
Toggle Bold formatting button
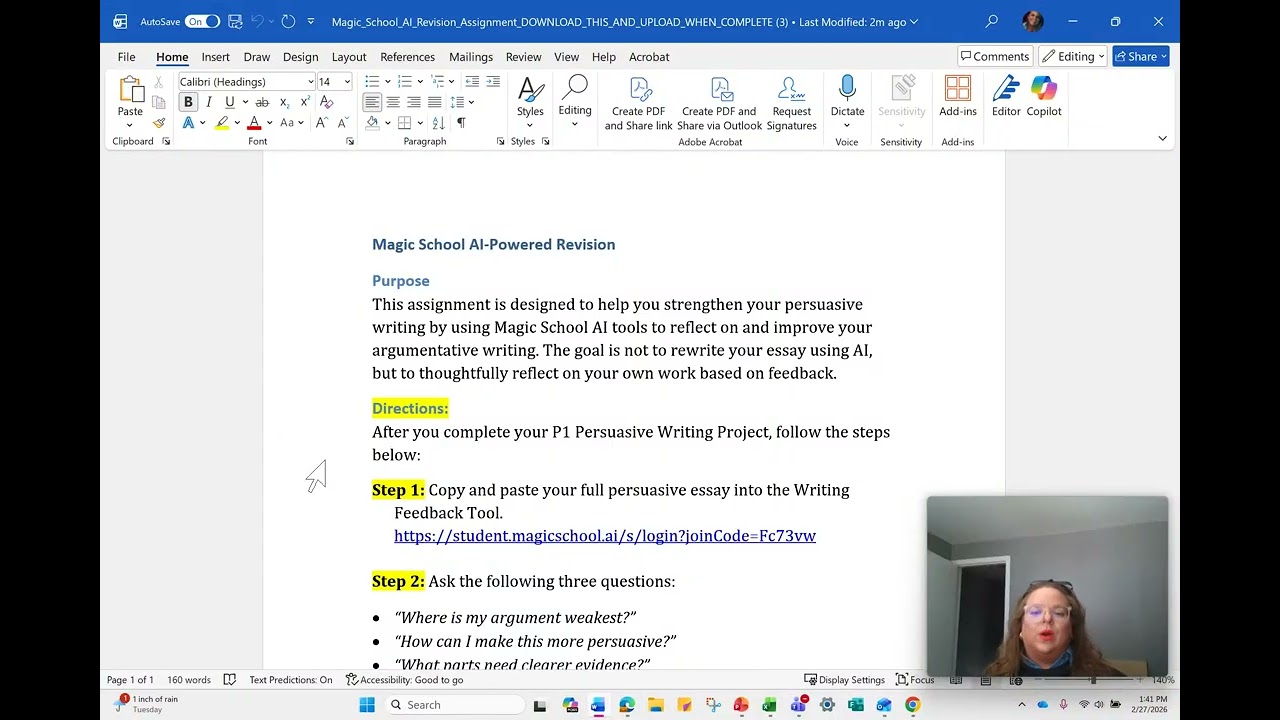point(188,102)
